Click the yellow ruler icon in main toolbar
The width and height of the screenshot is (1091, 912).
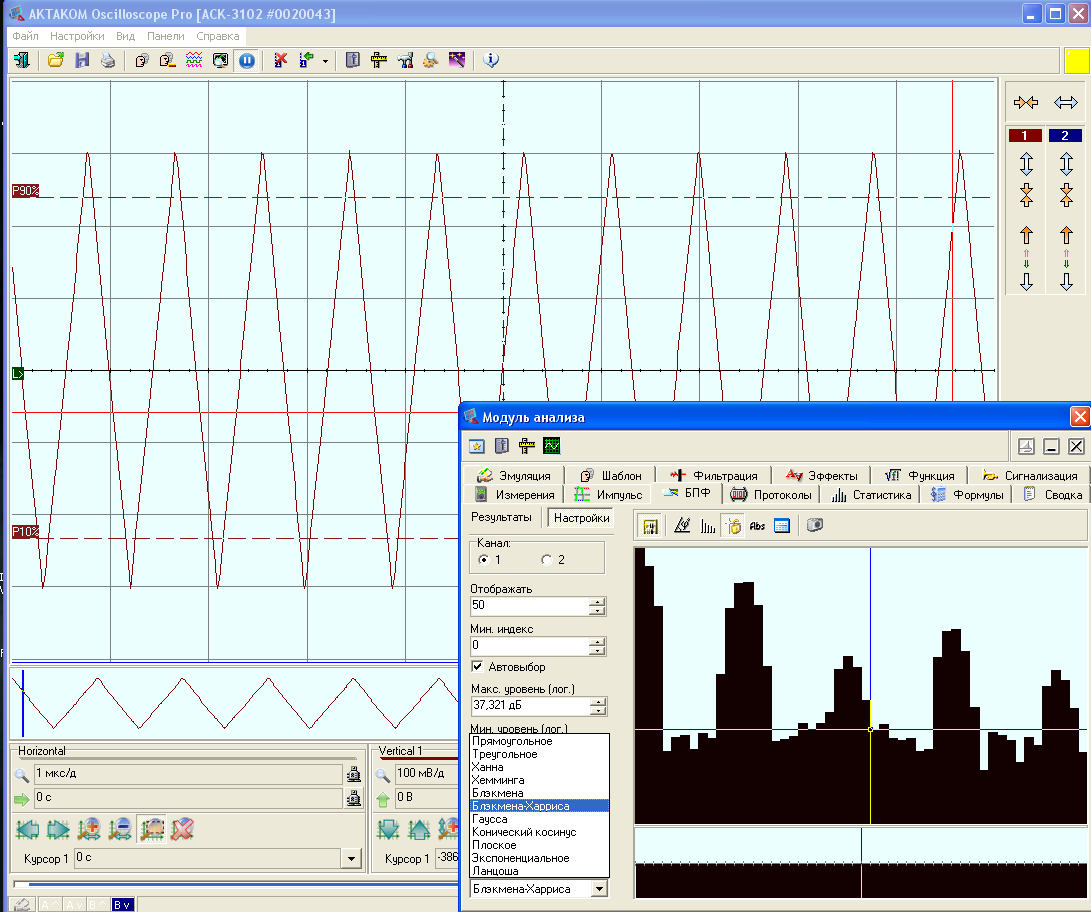tap(379, 60)
